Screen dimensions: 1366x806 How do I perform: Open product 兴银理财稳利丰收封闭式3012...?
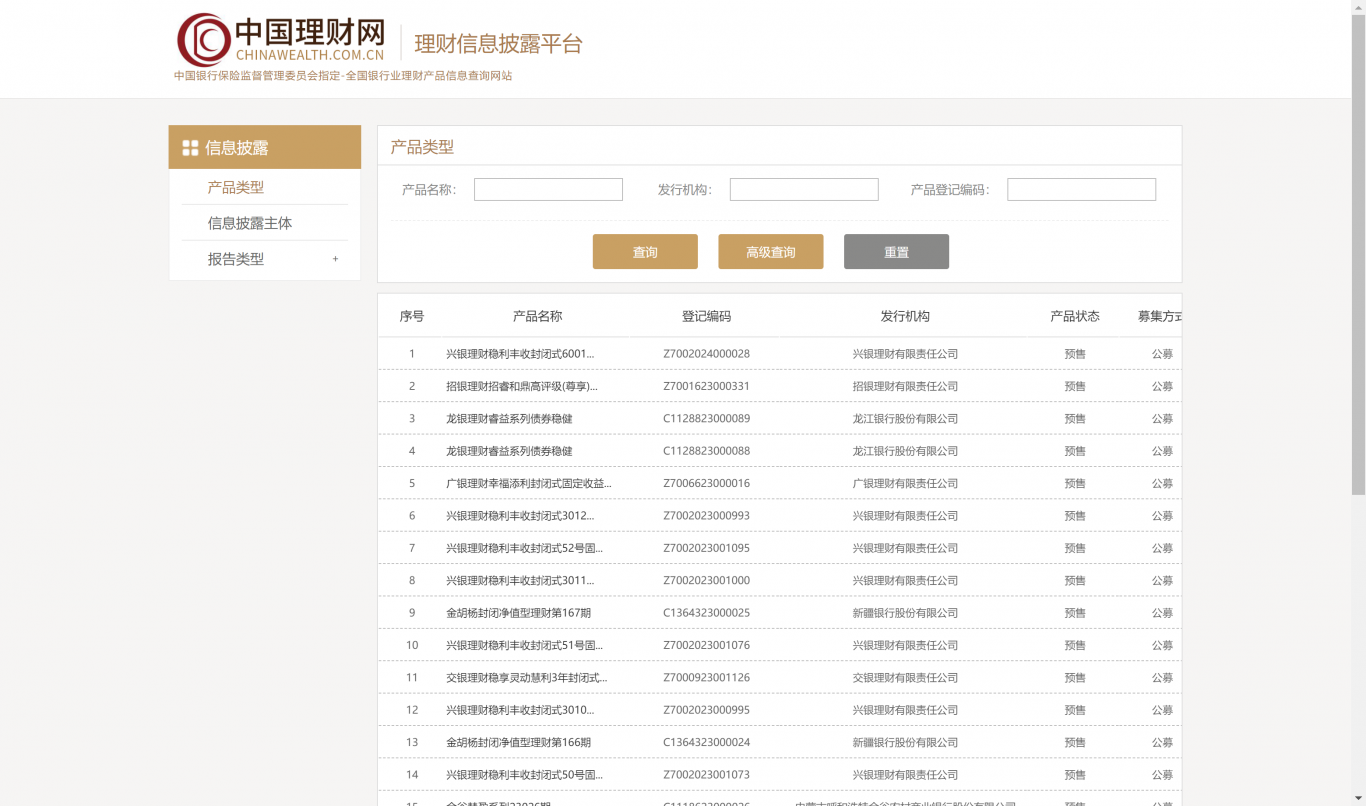click(520, 516)
